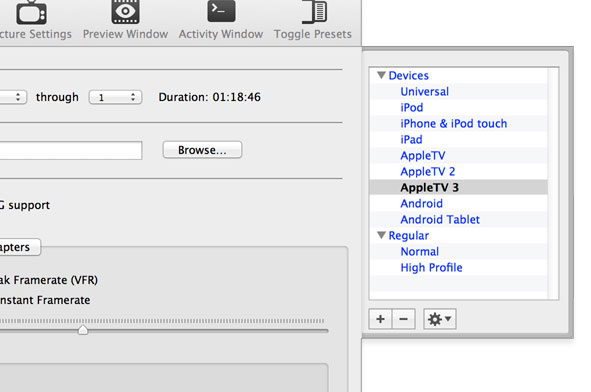The image size is (591, 392).
Task: Add a new preset with the plus button
Action: (x=380, y=319)
